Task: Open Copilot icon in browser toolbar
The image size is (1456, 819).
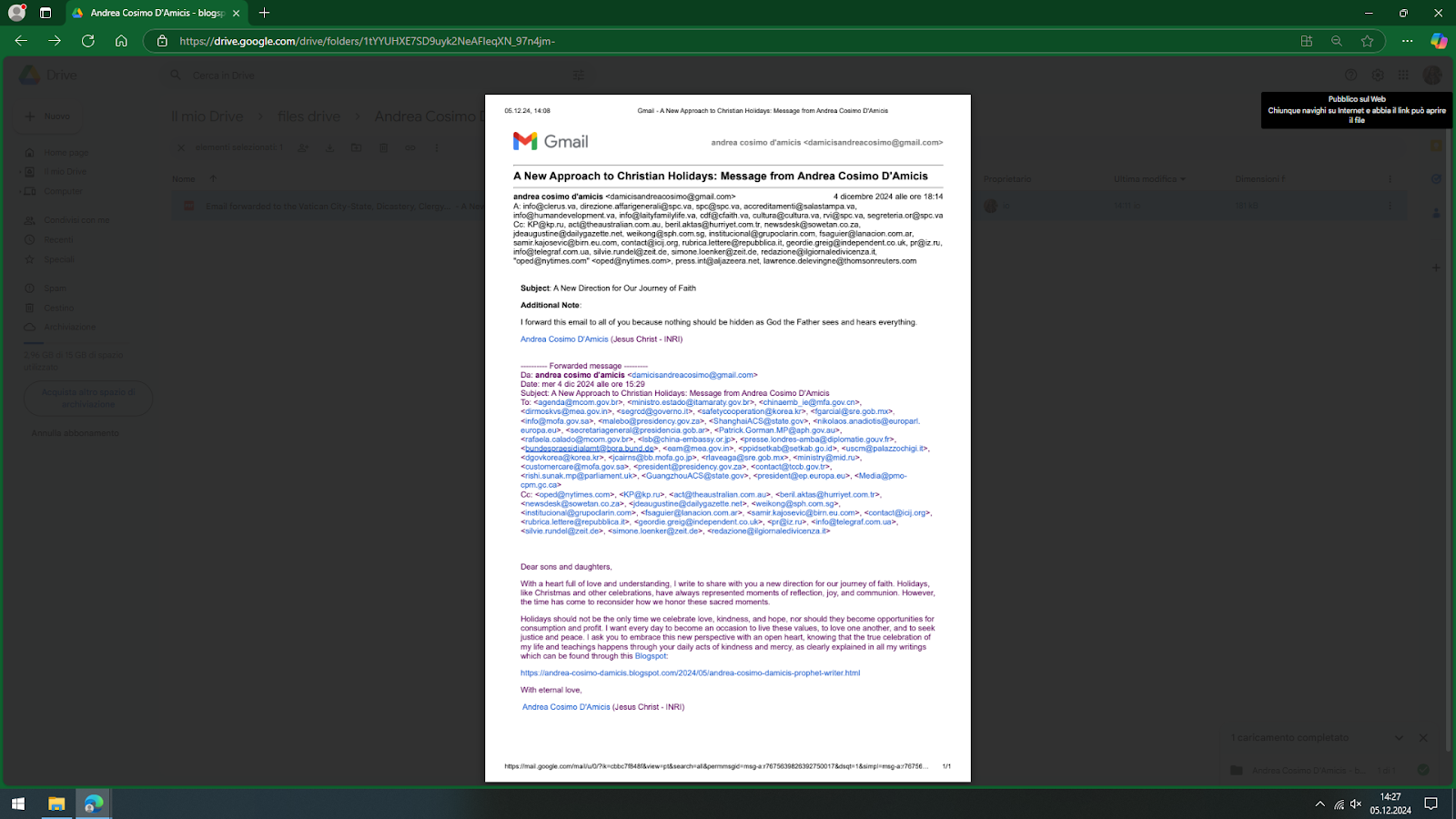Action: click(1439, 41)
